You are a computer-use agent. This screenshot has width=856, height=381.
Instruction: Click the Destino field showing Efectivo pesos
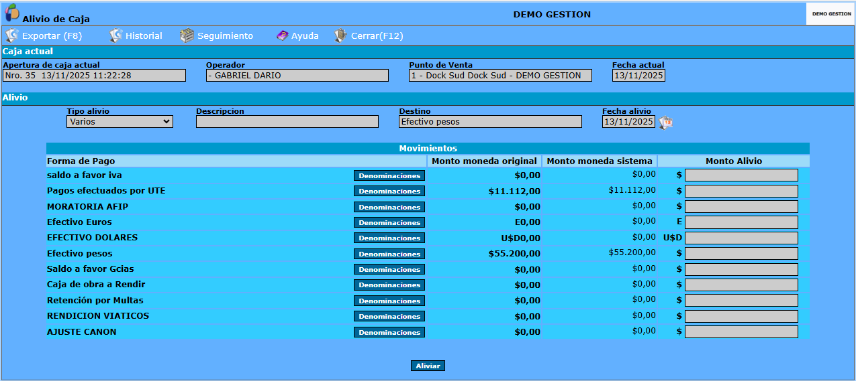(x=490, y=122)
